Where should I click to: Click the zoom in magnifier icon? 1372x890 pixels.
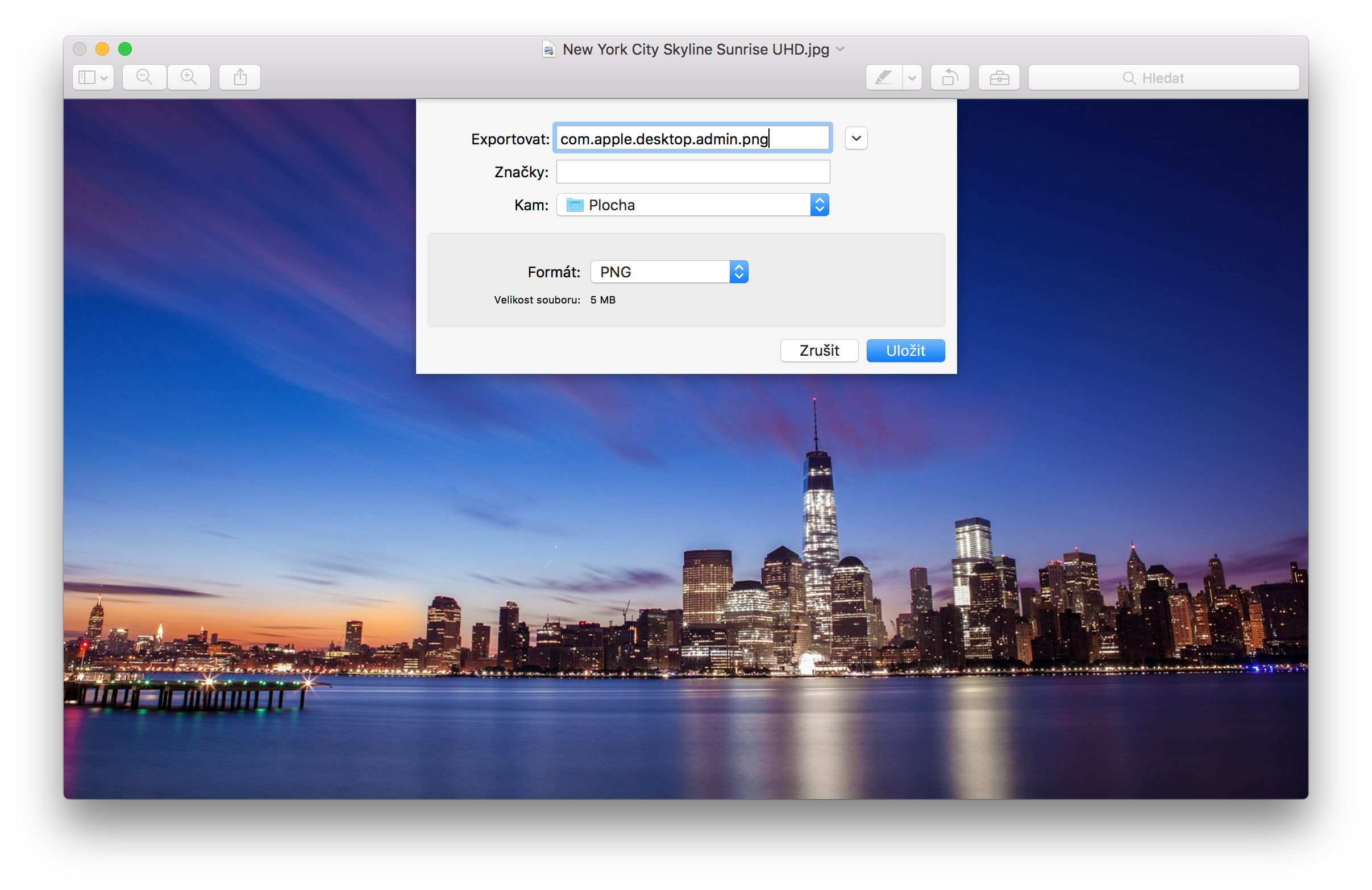(189, 77)
